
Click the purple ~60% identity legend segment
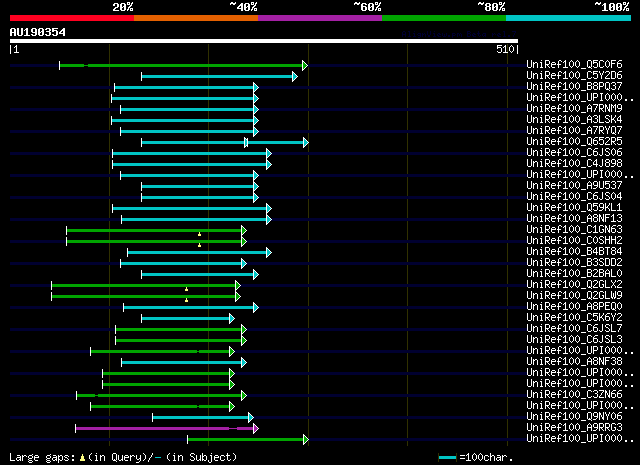(320, 18)
